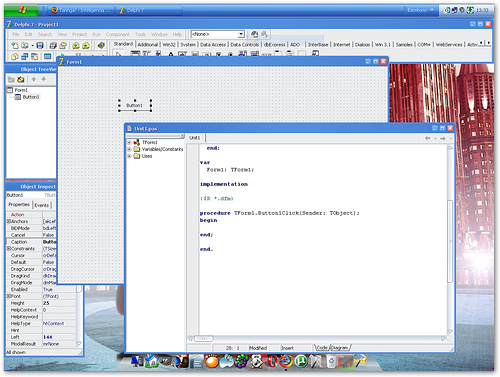
Task: Switch to the Code tab in editor
Action: point(322,348)
